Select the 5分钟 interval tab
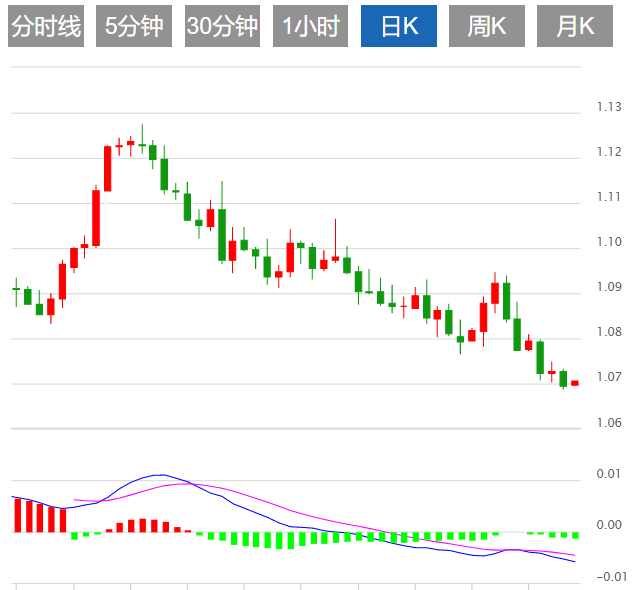 (x=134, y=26)
